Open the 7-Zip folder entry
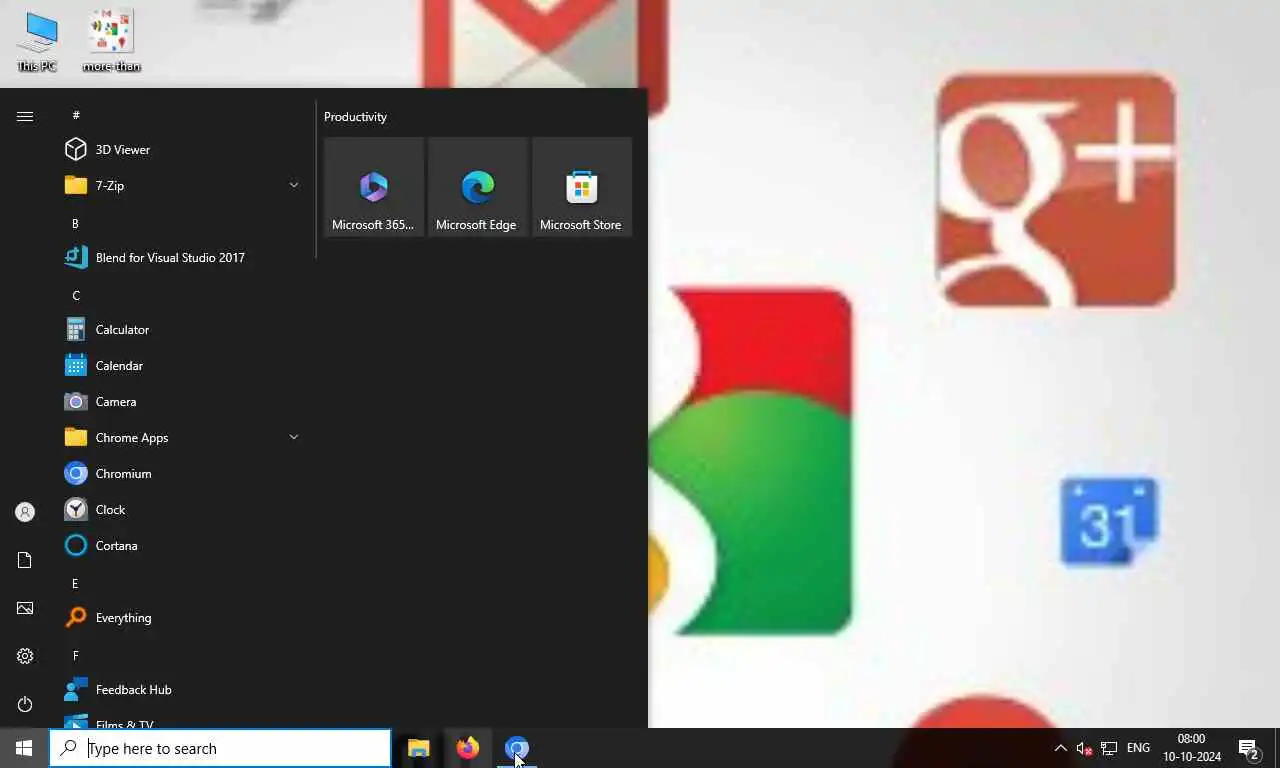Image resolution: width=1280 pixels, height=768 pixels. [181, 185]
